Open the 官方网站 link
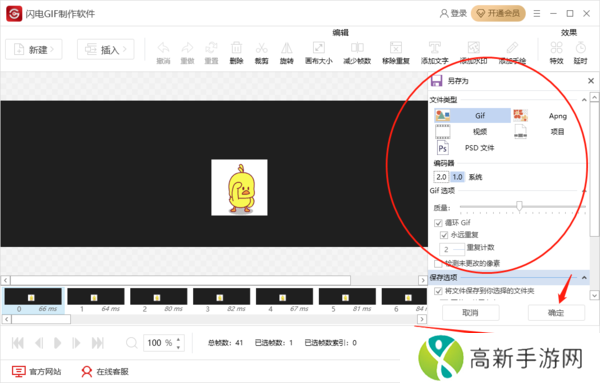The image size is (600, 383). pyautogui.click(x=37, y=372)
